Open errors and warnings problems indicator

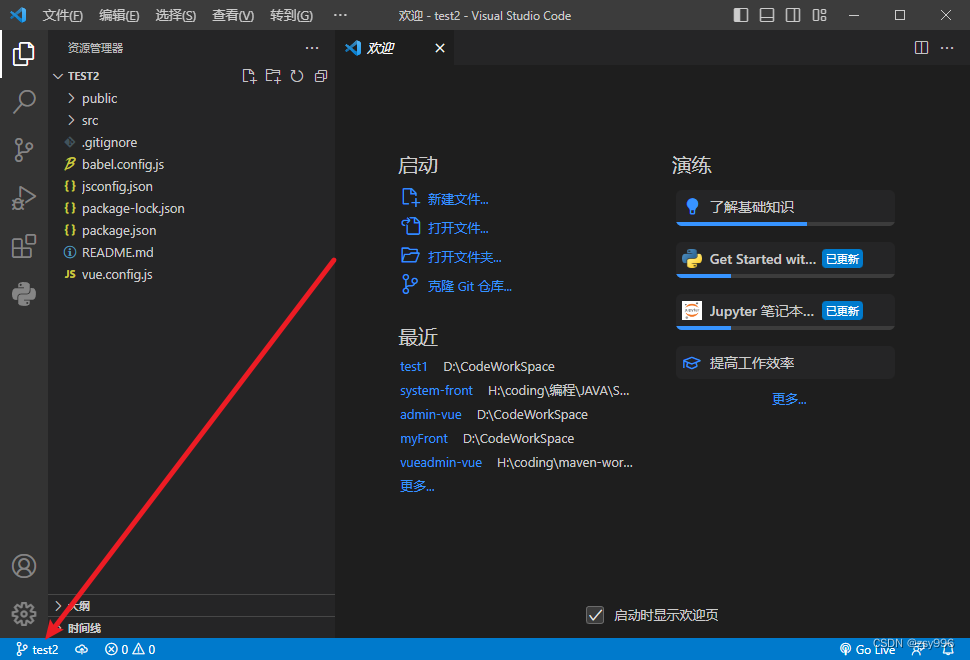pos(130,649)
